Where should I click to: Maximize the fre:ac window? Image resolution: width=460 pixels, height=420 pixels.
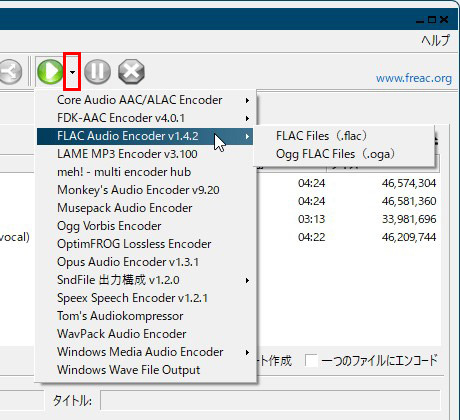click(x=432, y=20)
